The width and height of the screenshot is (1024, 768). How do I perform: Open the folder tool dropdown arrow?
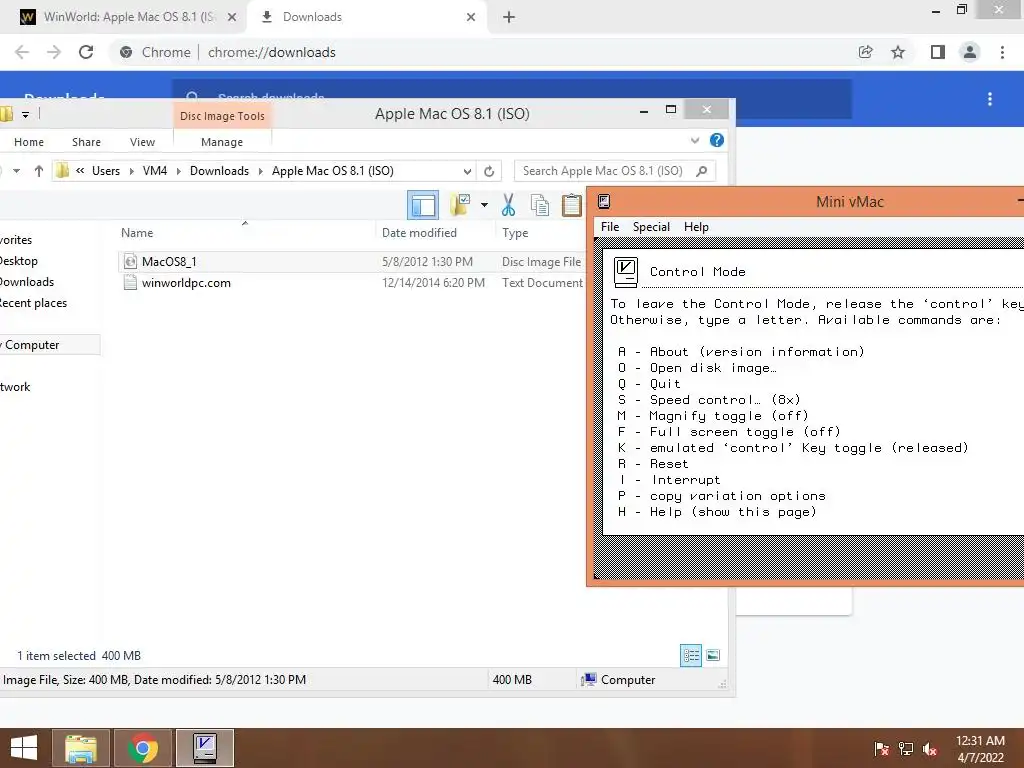pos(484,205)
